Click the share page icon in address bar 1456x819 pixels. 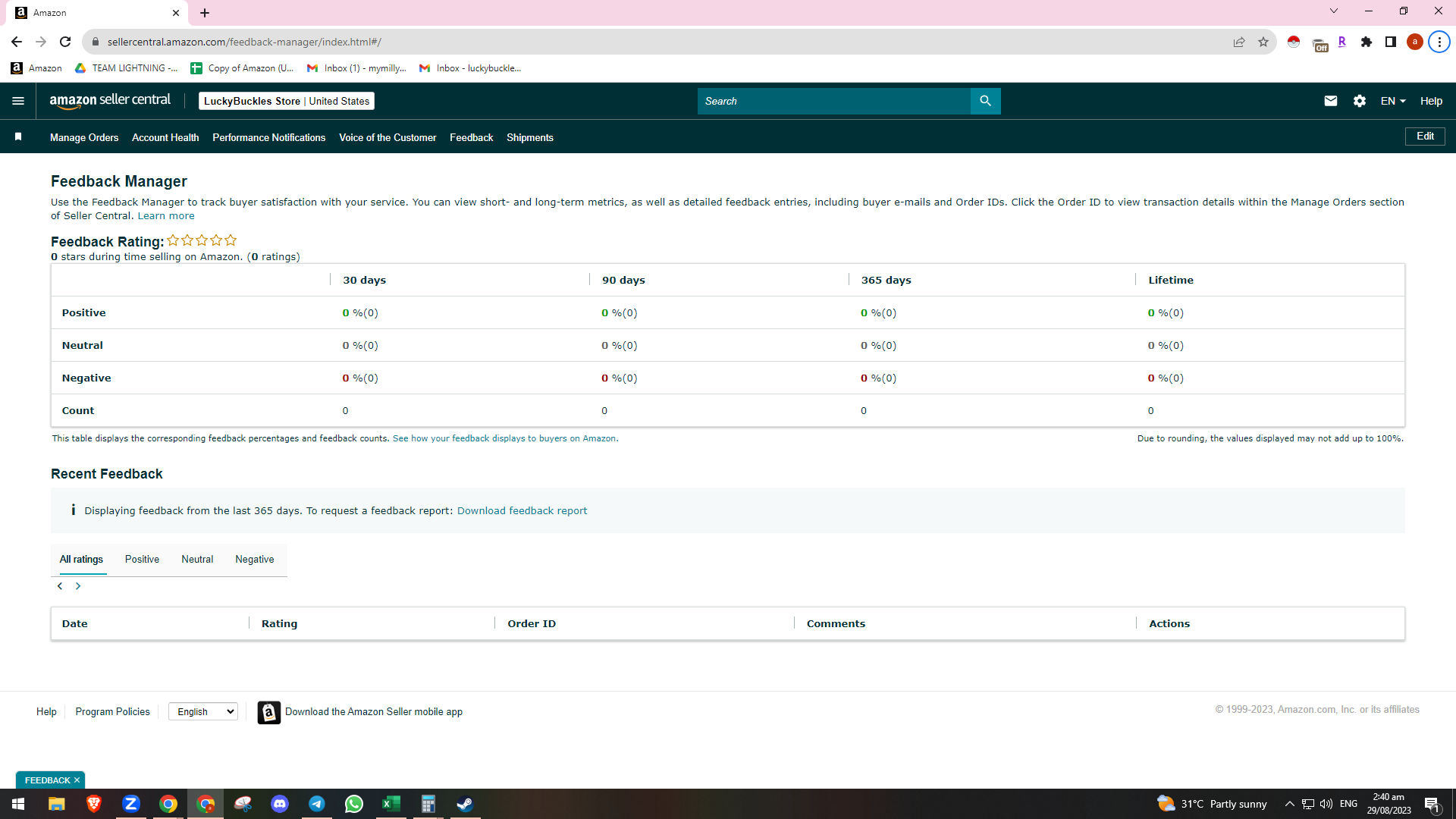(1239, 42)
